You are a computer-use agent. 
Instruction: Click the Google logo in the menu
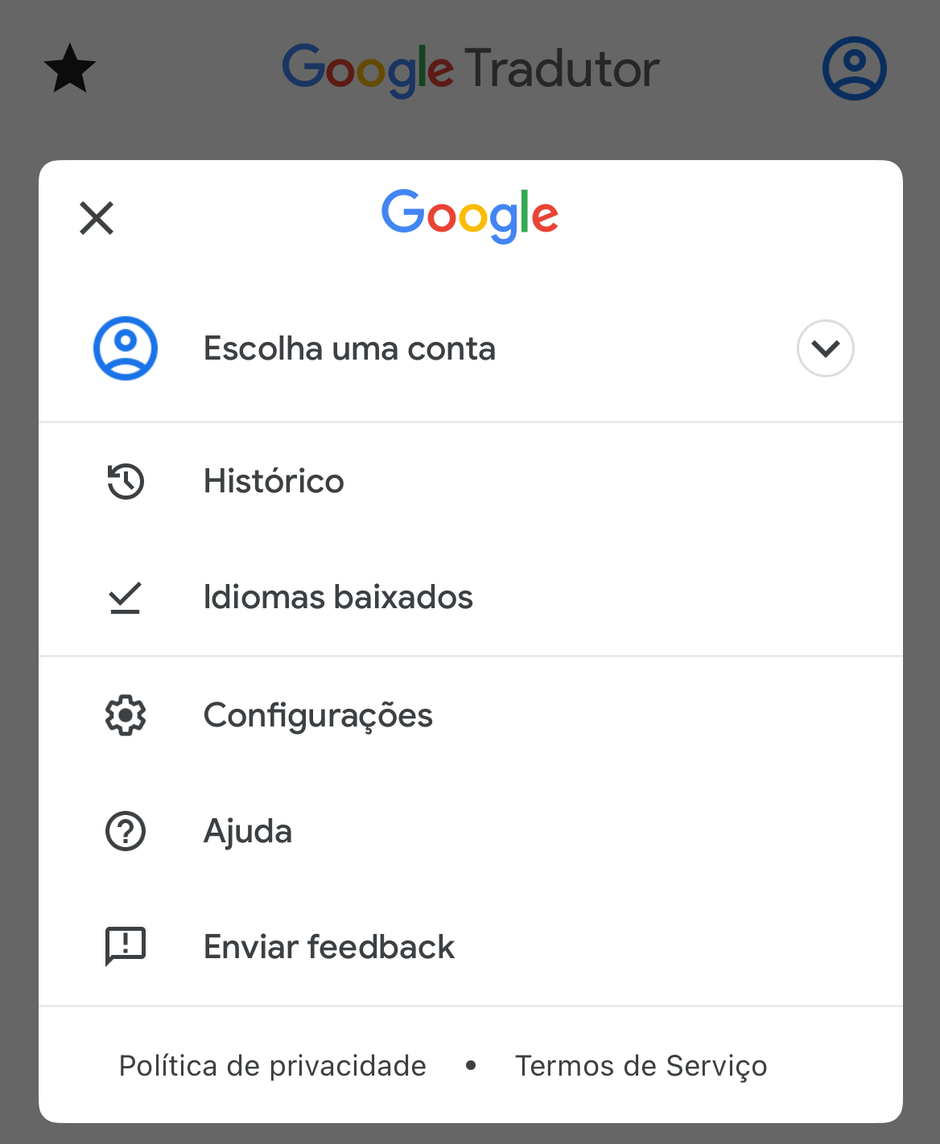[469, 216]
